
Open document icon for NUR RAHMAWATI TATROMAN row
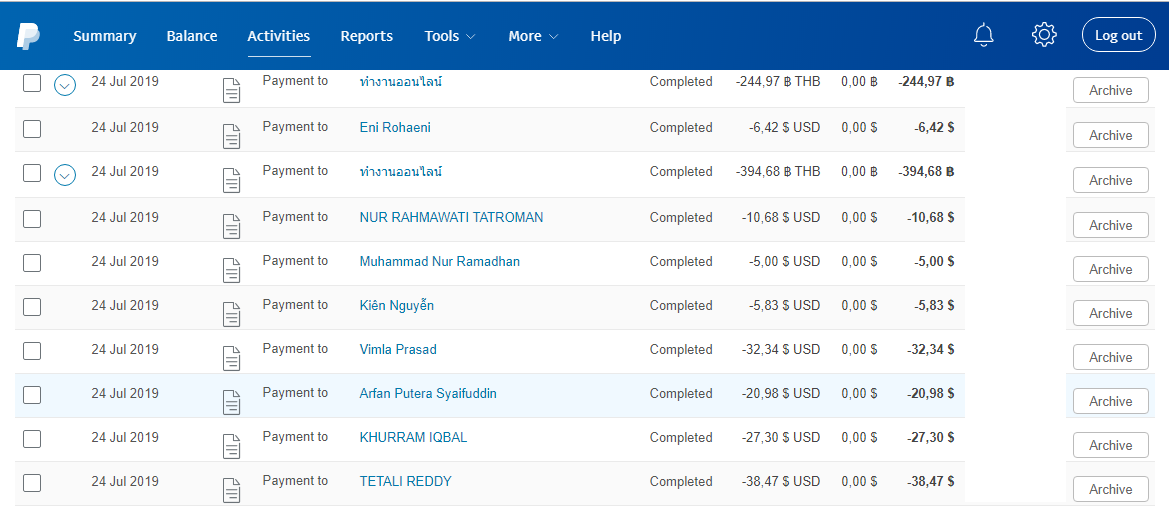point(233,226)
